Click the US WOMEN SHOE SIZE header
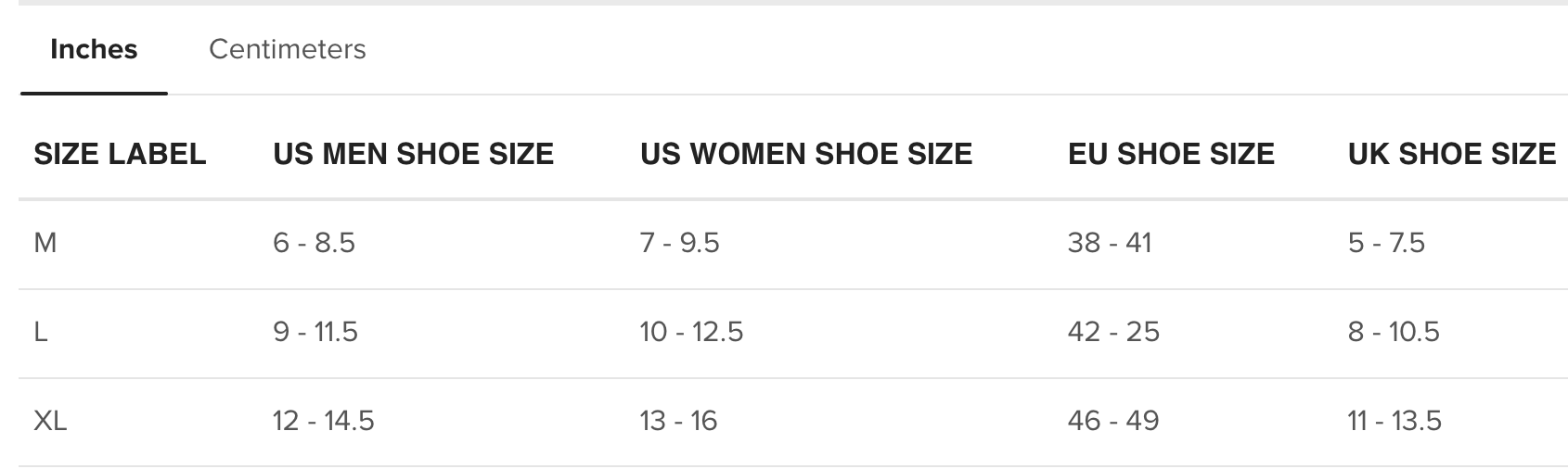Viewport: 1568px width, 469px height. pos(805,154)
